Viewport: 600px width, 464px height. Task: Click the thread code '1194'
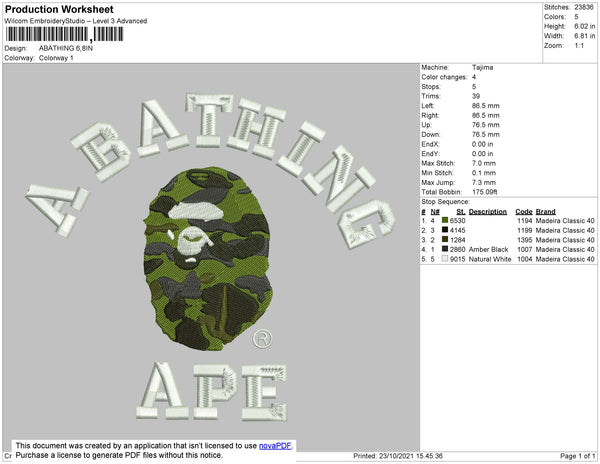pos(525,221)
